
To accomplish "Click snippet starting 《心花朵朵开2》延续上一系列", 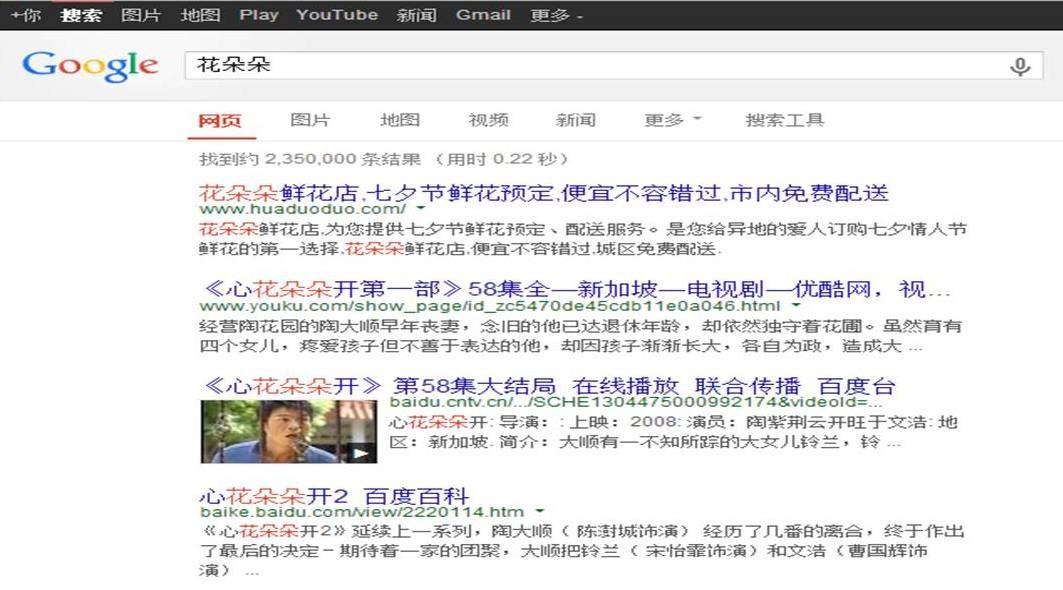I will pyautogui.click(x=582, y=551).
